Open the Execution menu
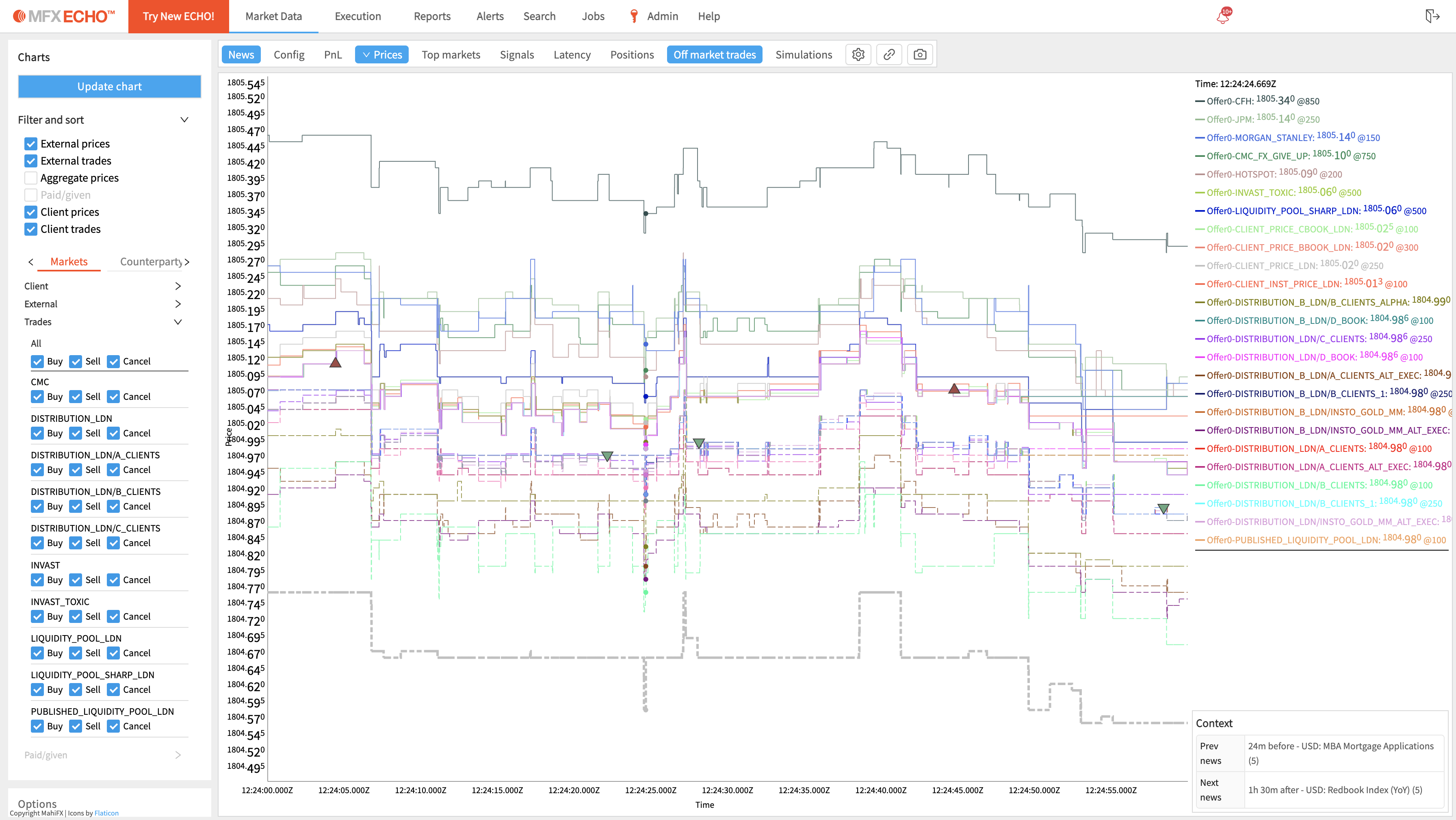 (x=358, y=16)
